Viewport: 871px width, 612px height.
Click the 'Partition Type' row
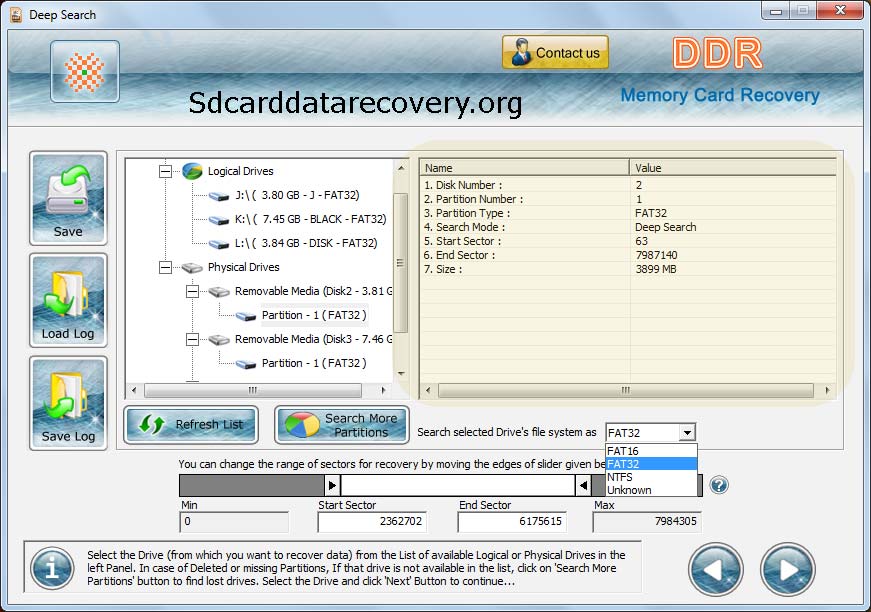(628, 213)
